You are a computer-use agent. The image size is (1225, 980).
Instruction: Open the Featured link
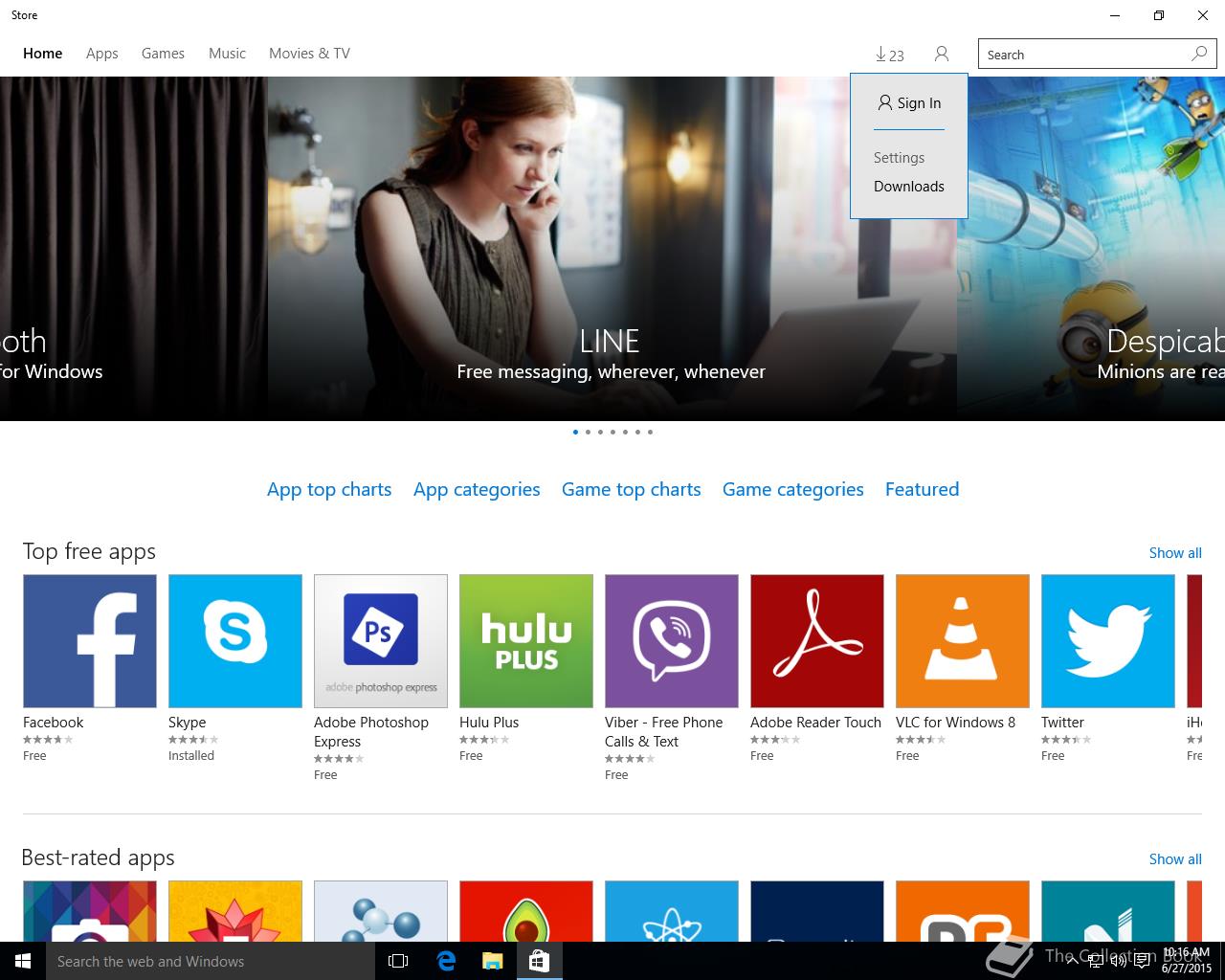click(922, 489)
